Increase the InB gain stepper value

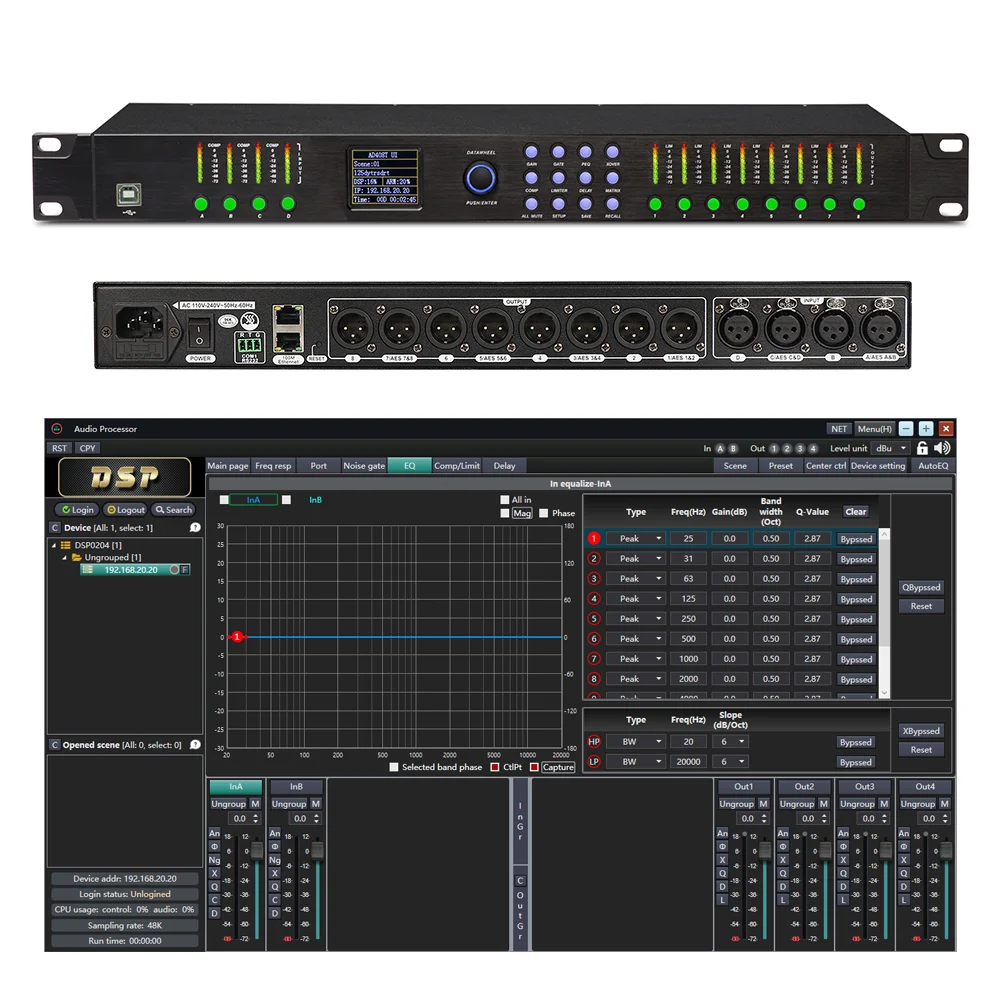(x=316, y=815)
